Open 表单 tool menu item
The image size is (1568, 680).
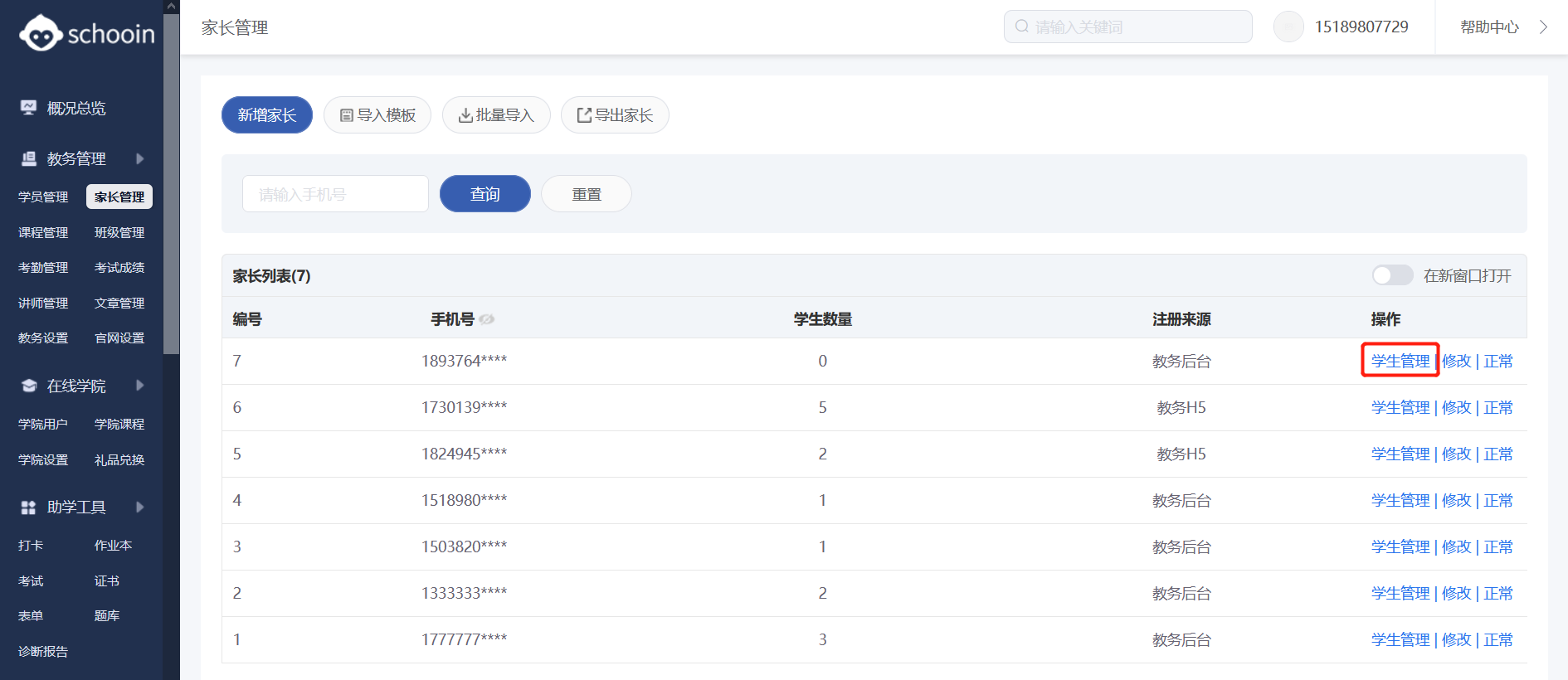[x=31, y=616]
